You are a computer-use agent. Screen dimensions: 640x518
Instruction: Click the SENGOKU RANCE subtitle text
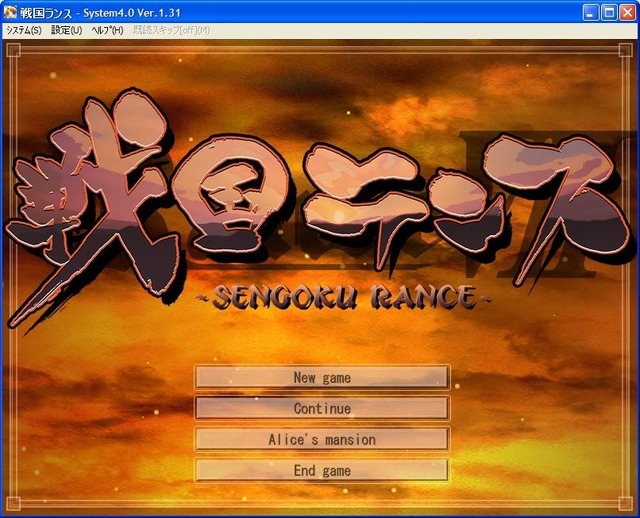coord(344,297)
